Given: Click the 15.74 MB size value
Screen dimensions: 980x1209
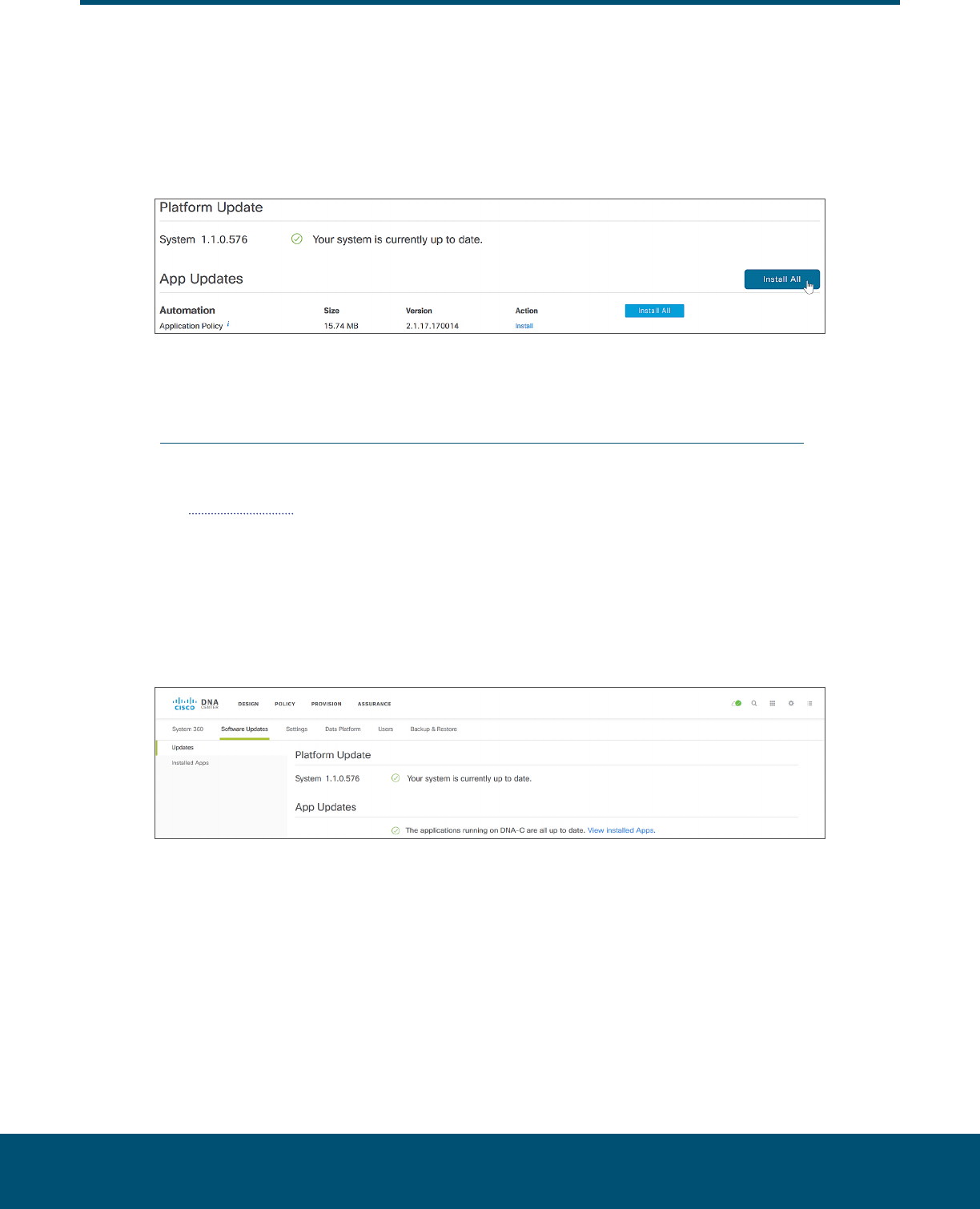Looking at the screenshot, I should (341, 326).
